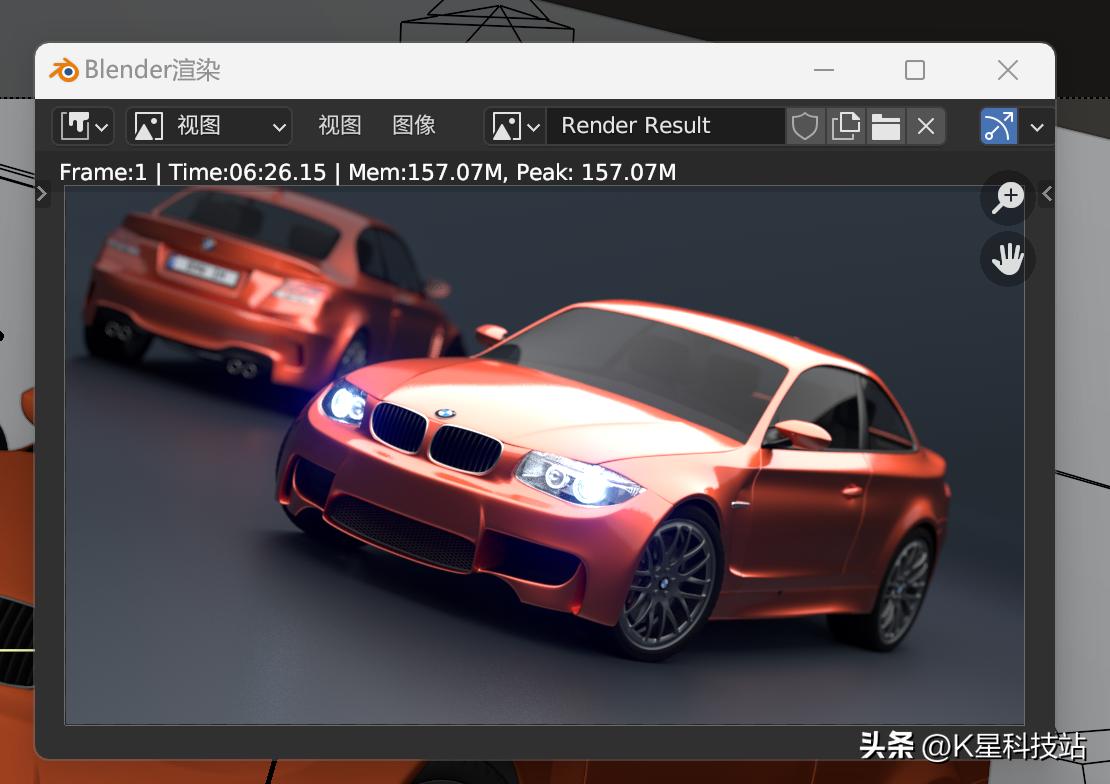Browse images with the image selector
The height and width of the screenshot is (784, 1110).
(x=515, y=127)
